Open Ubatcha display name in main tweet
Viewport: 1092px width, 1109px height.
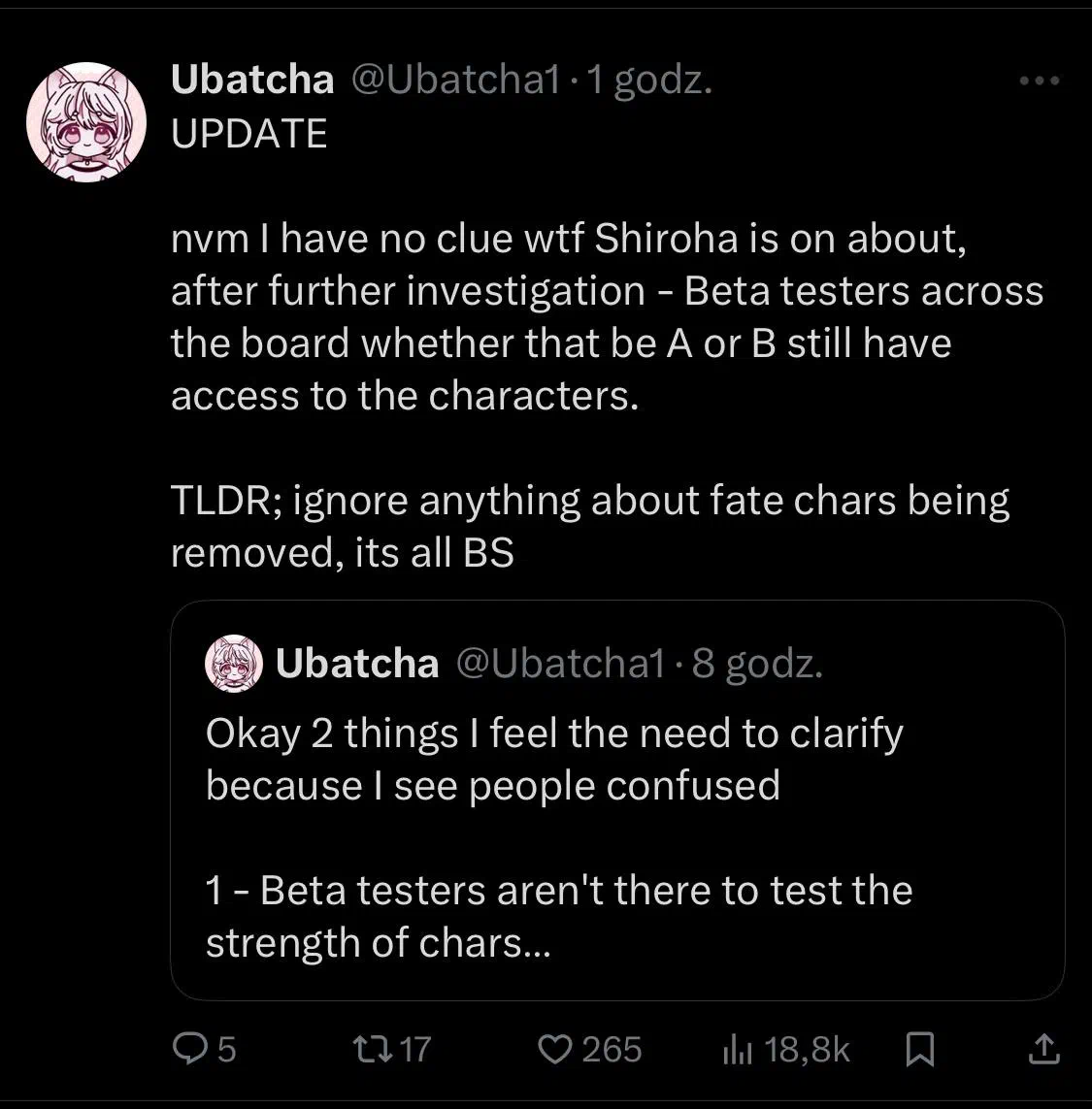click(252, 80)
